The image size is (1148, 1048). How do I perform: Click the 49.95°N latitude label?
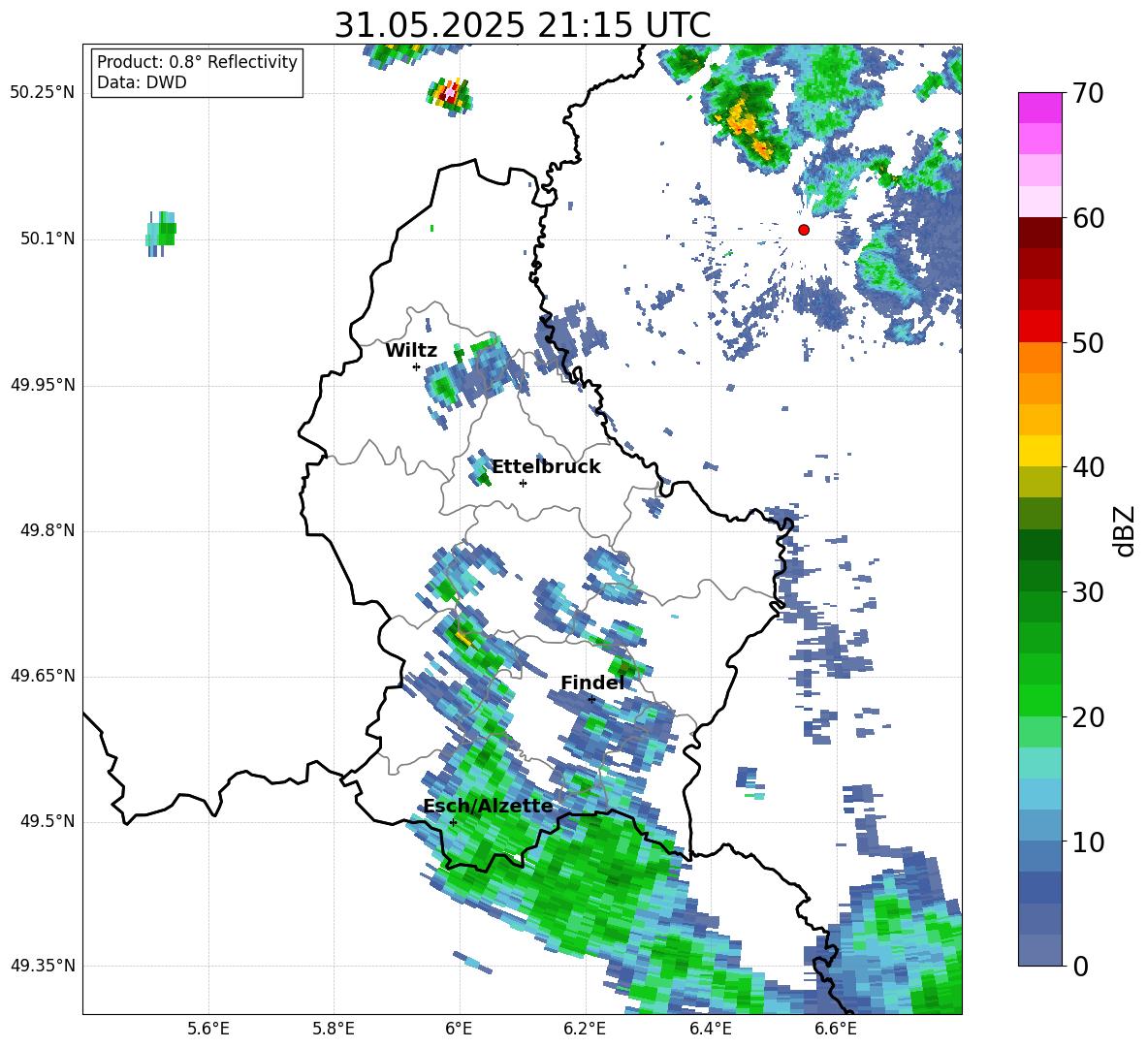pos(43,384)
